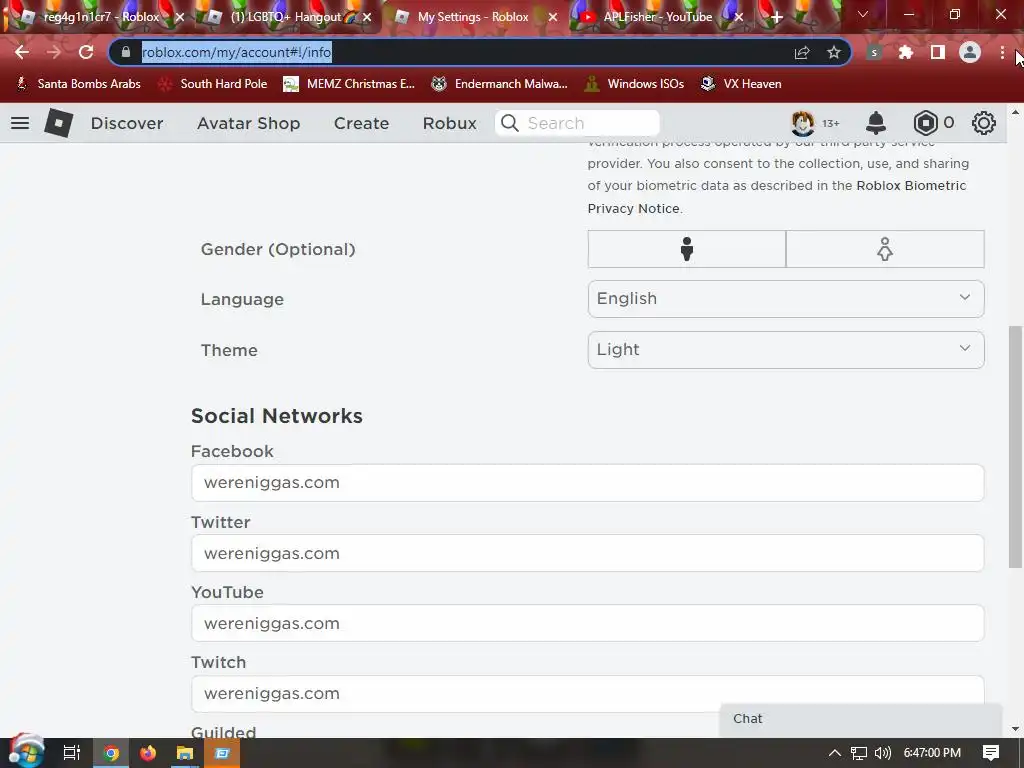Image resolution: width=1024 pixels, height=768 pixels.
Task: Open the volume control in tray
Action: [x=882, y=753]
